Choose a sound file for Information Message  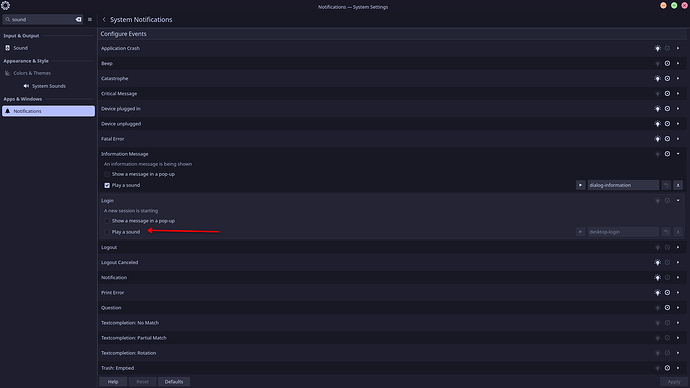pyautogui.click(x=678, y=185)
